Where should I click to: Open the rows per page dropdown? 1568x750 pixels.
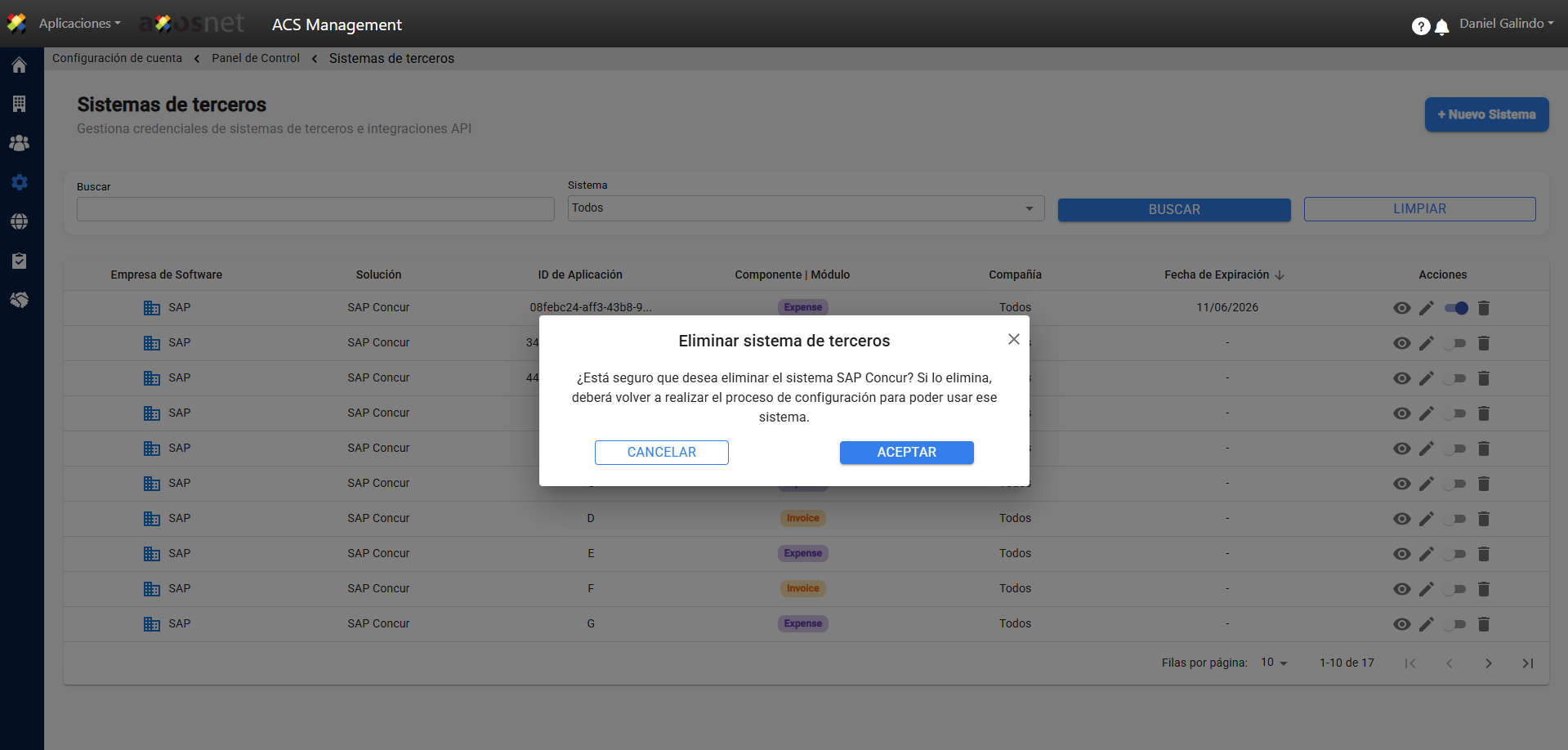(1274, 663)
